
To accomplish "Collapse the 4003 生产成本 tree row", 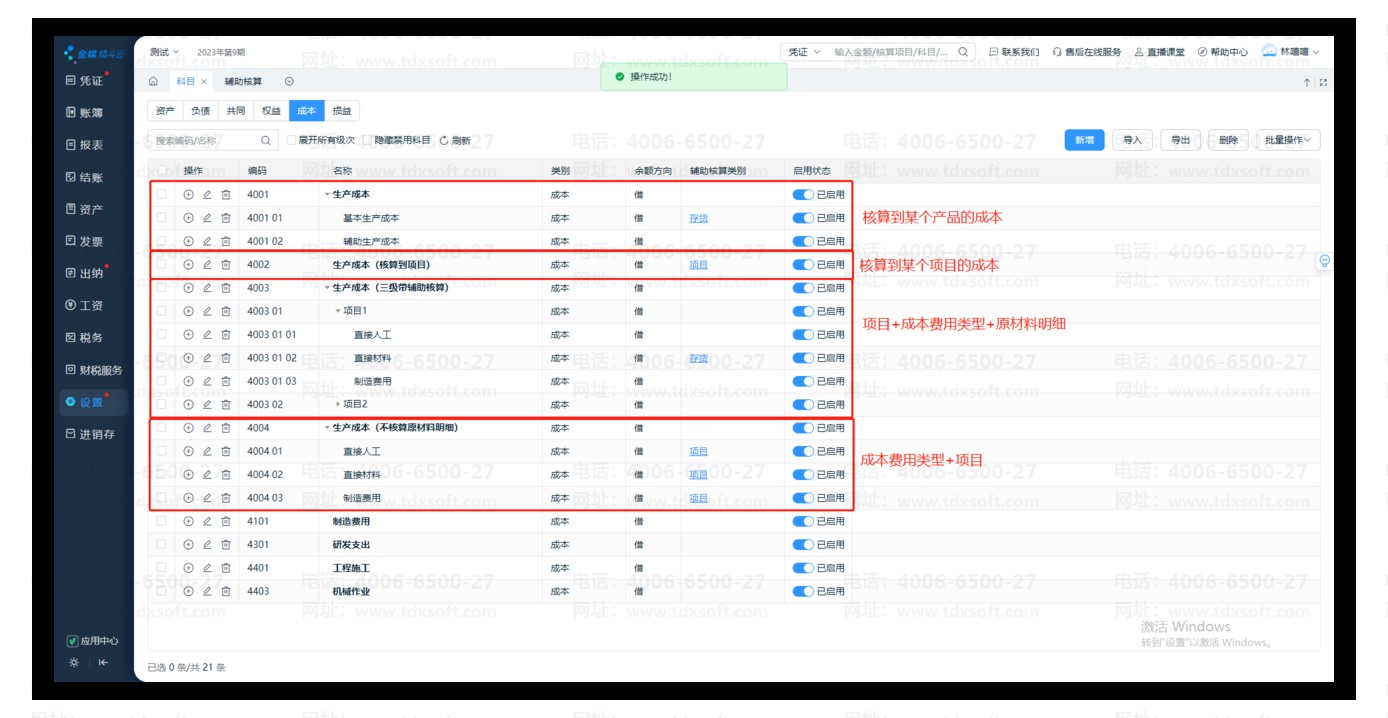I will tap(327, 288).
